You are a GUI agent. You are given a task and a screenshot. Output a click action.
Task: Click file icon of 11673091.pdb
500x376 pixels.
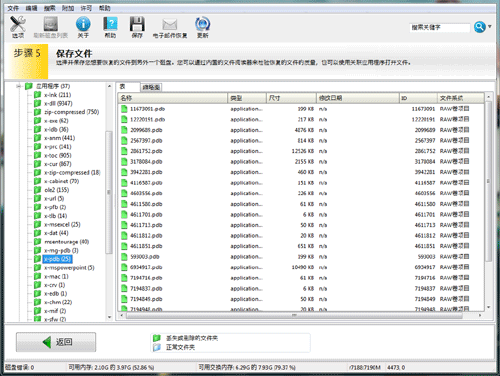124,109
